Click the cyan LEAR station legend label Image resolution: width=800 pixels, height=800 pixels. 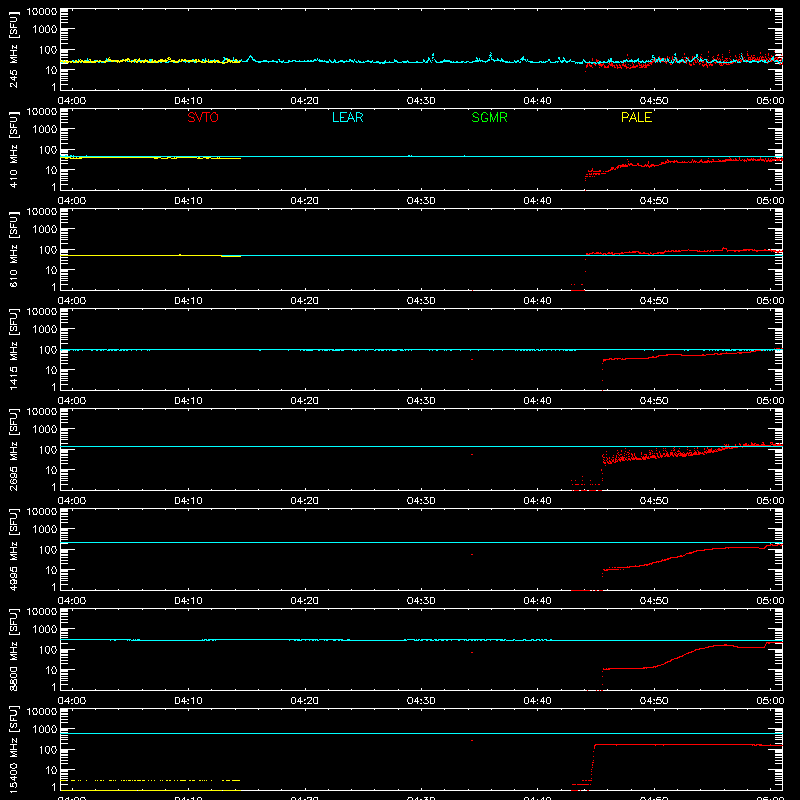tap(347, 117)
